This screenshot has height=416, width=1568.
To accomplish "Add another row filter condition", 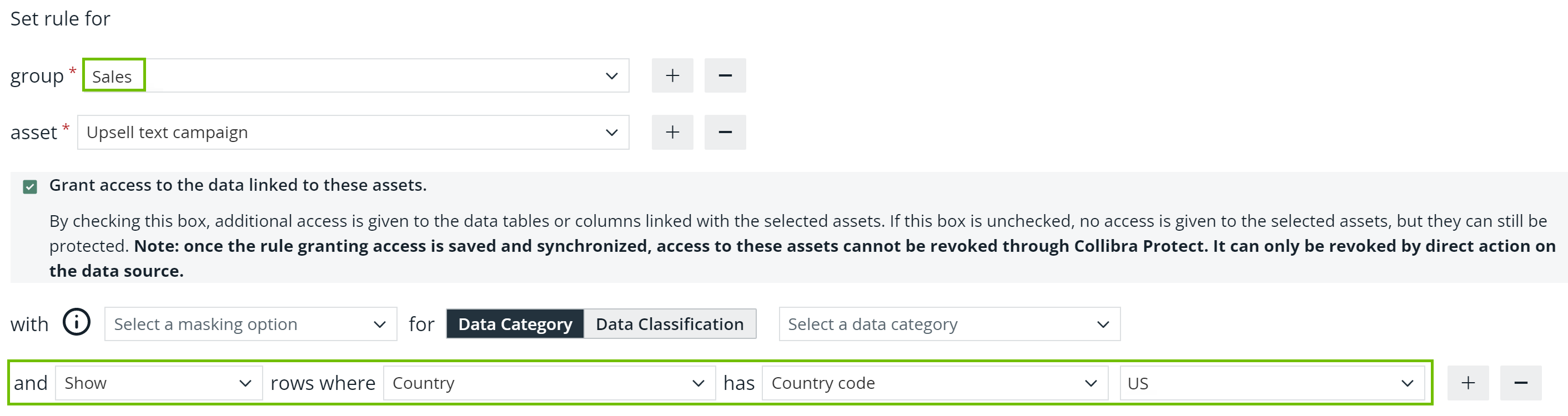I will pyautogui.click(x=1468, y=383).
